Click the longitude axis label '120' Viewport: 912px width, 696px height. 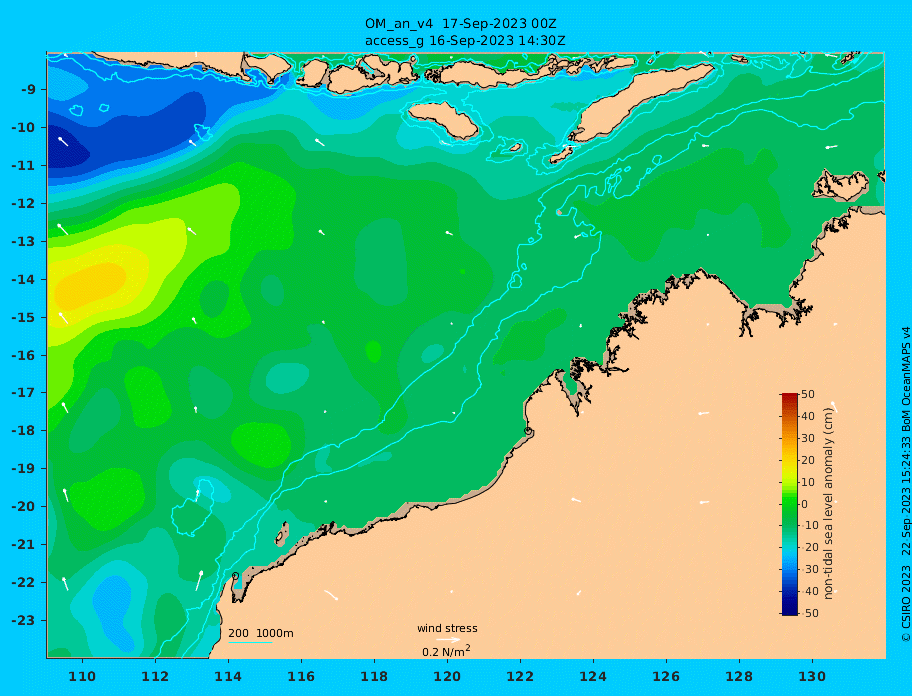tap(447, 676)
